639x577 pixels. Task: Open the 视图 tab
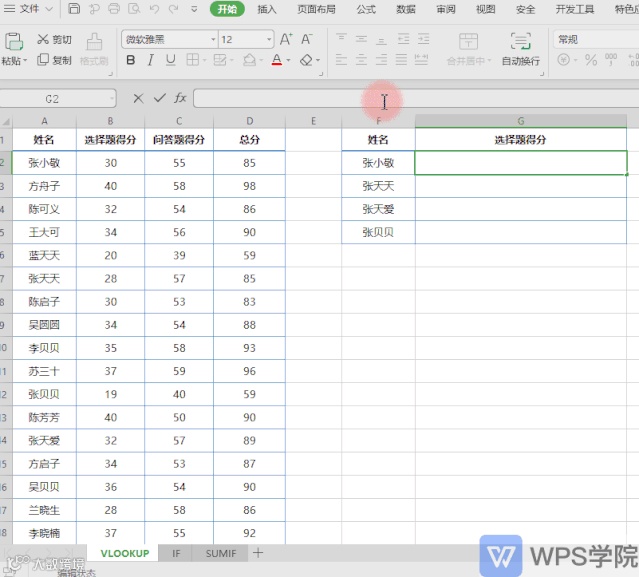tap(485, 9)
